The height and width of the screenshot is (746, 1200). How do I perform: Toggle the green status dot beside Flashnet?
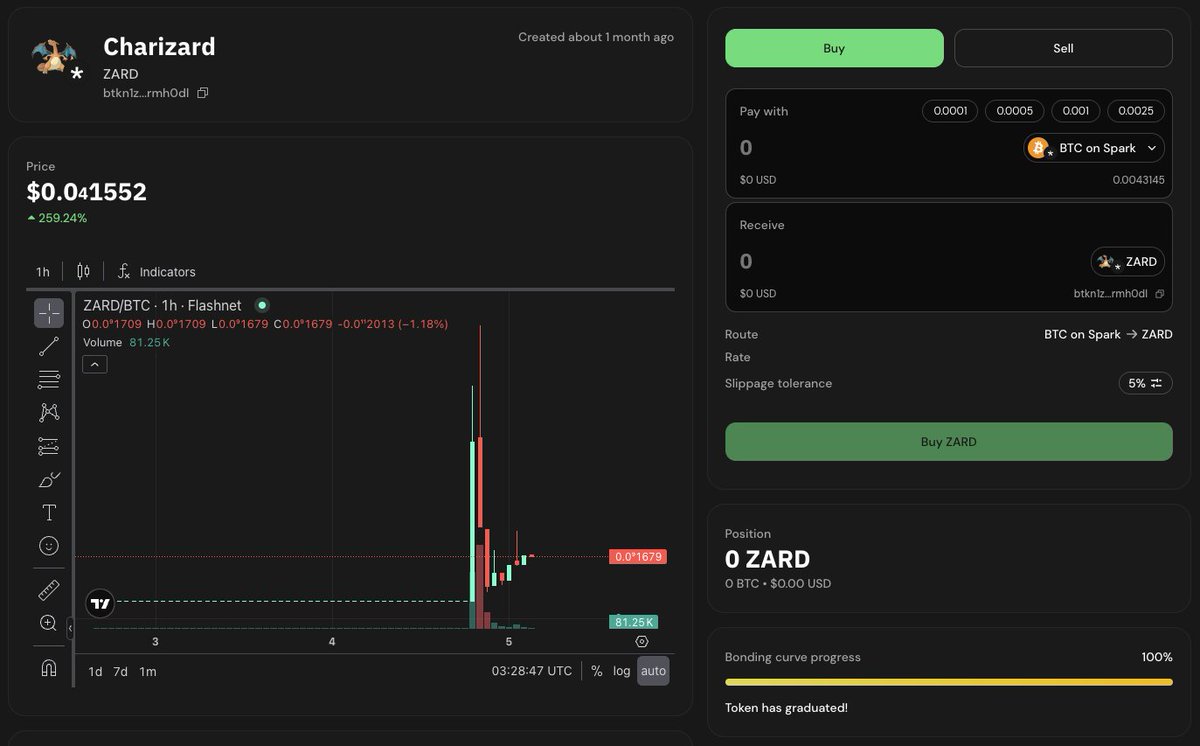point(262,305)
